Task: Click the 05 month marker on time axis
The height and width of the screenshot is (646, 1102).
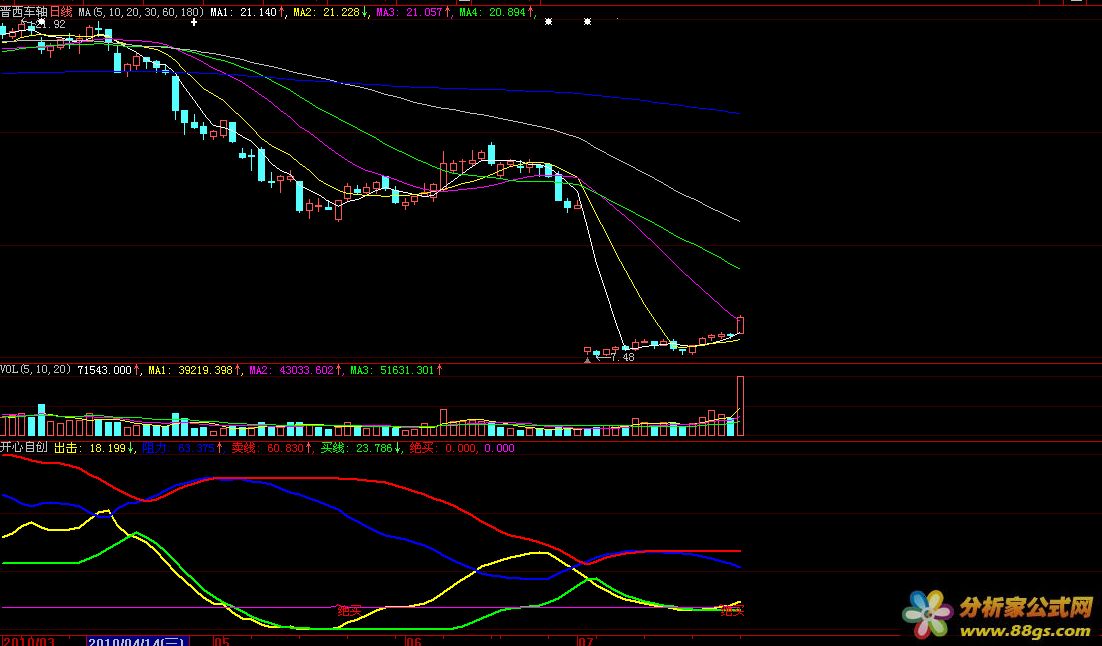Action: tap(221, 641)
